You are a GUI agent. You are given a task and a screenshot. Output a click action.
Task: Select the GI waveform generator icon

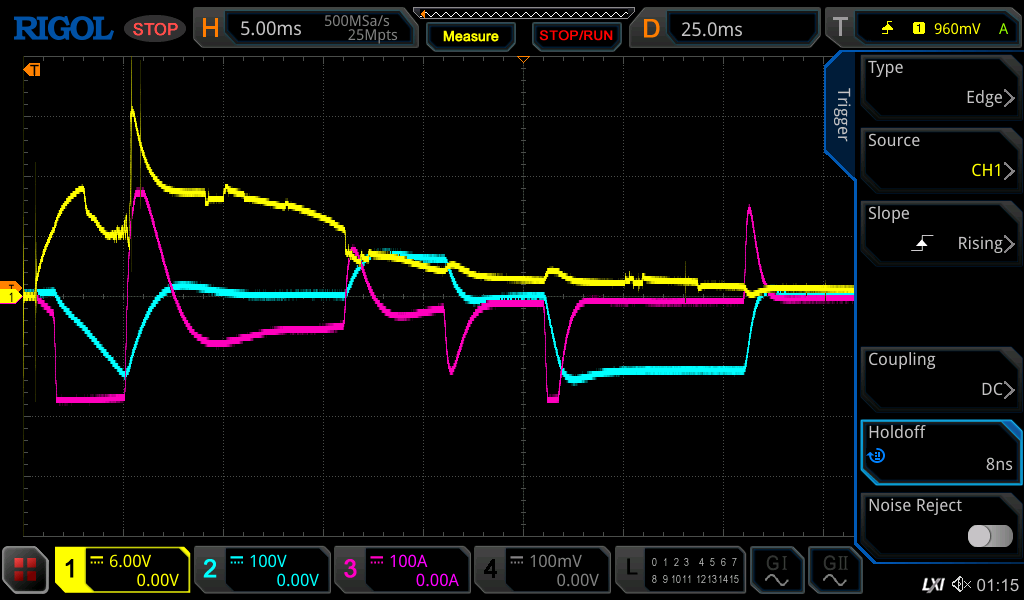point(776,571)
